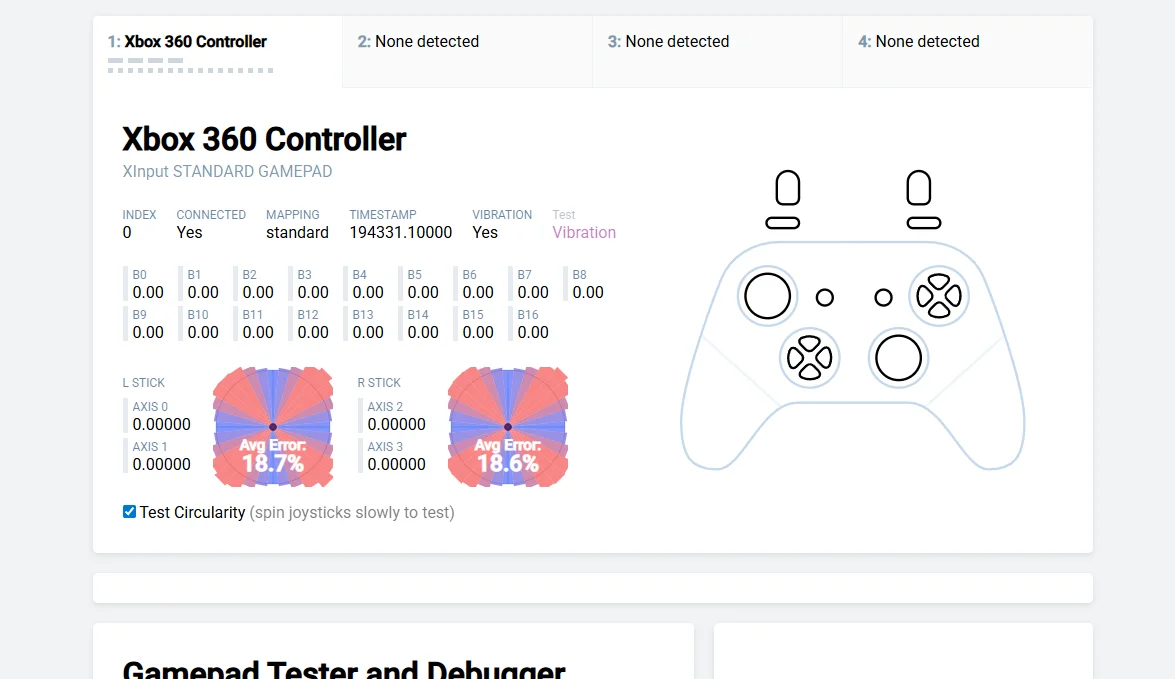This screenshot has width=1175, height=679.
Task: Click the B0 button value
Action: [148, 292]
